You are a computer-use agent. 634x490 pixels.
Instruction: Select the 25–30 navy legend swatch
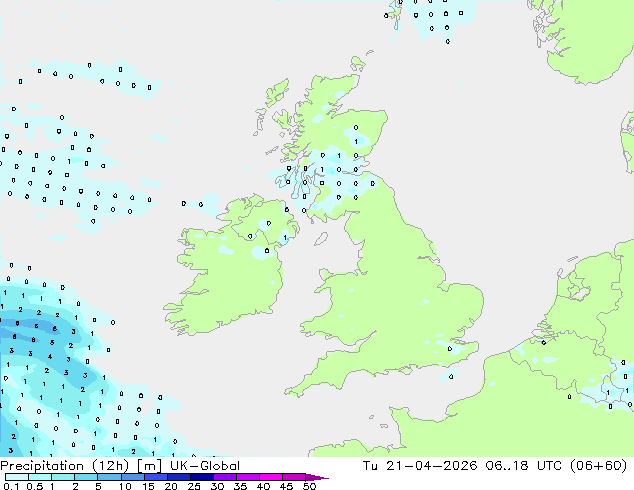click(201, 477)
